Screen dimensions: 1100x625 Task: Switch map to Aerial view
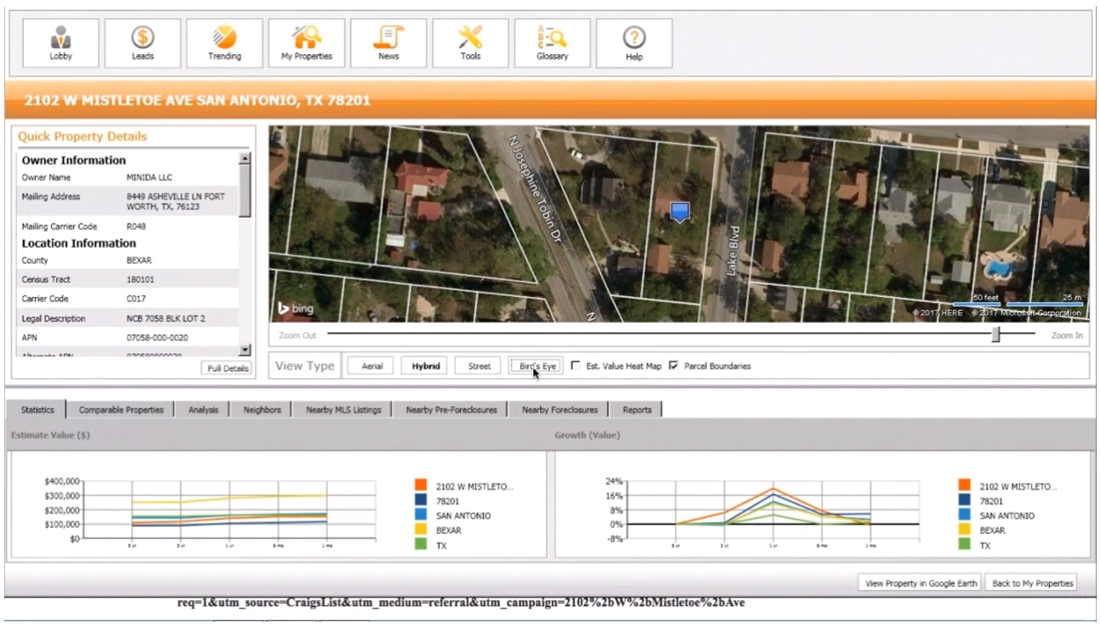[372, 365]
